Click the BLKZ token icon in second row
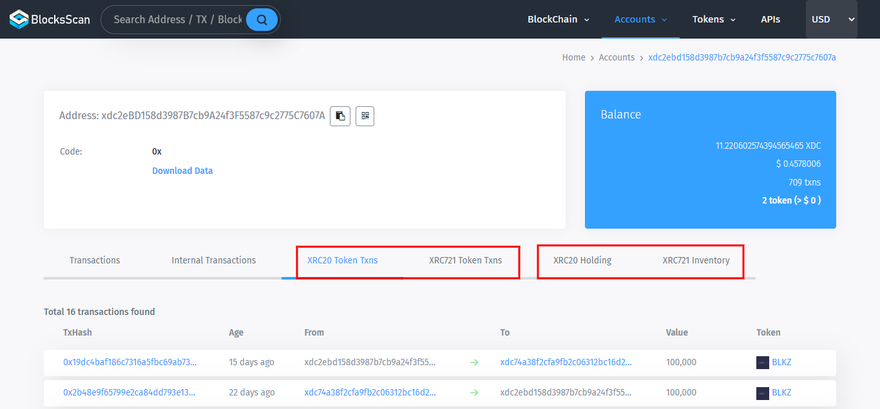This screenshot has height=409, width=880. [x=762, y=392]
